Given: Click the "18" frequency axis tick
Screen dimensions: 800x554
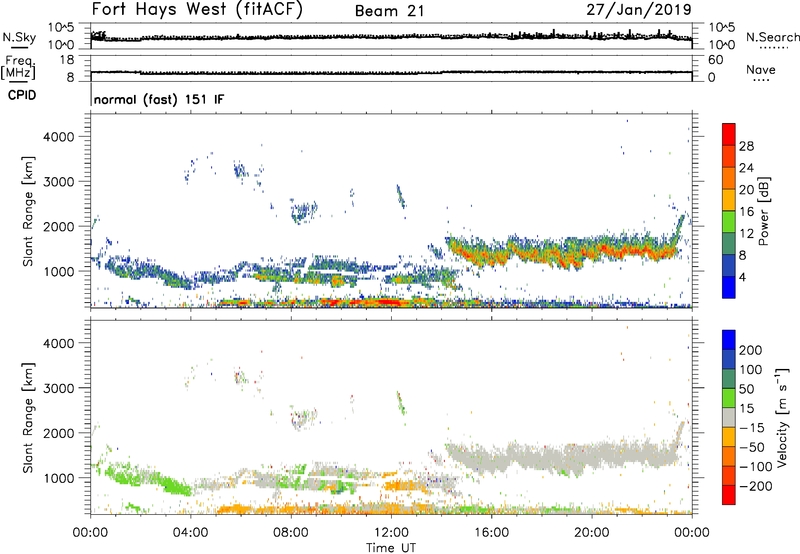Looking at the screenshot, I should [x=67, y=60].
